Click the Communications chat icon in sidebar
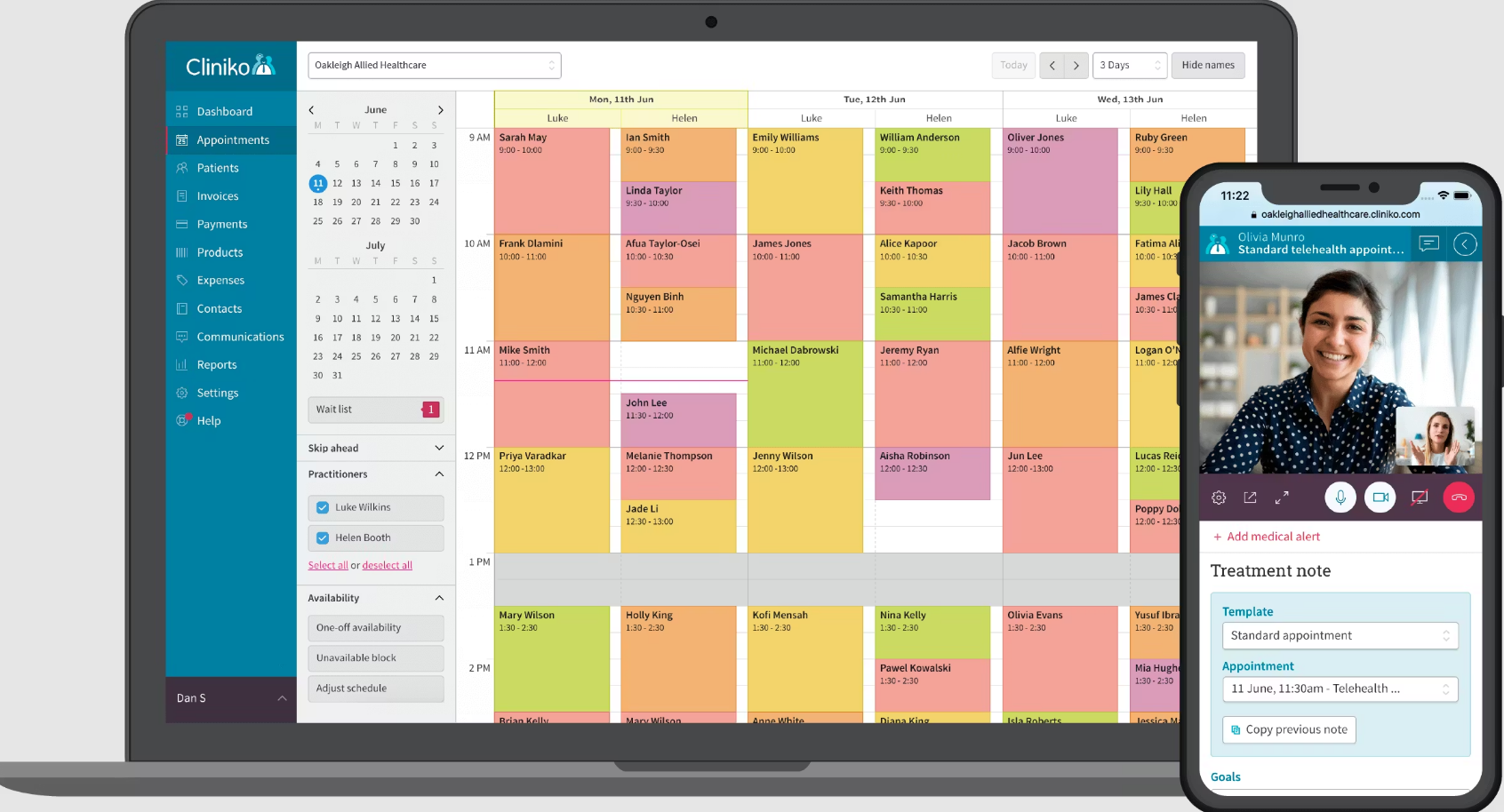The image size is (1504, 812). (182, 337)
